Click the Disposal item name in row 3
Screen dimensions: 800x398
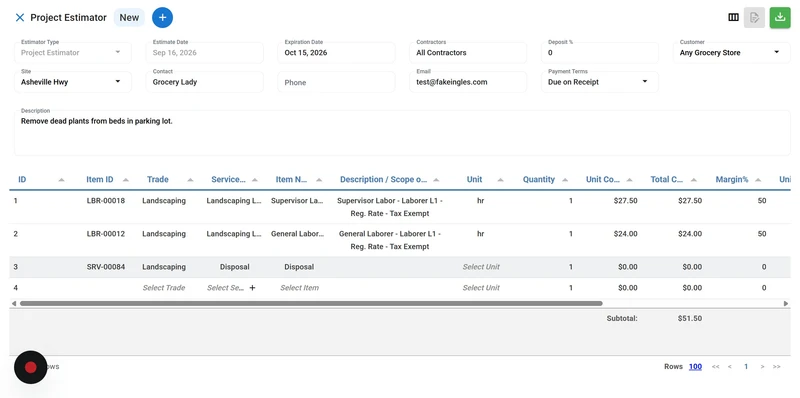[x=299, y=267]
